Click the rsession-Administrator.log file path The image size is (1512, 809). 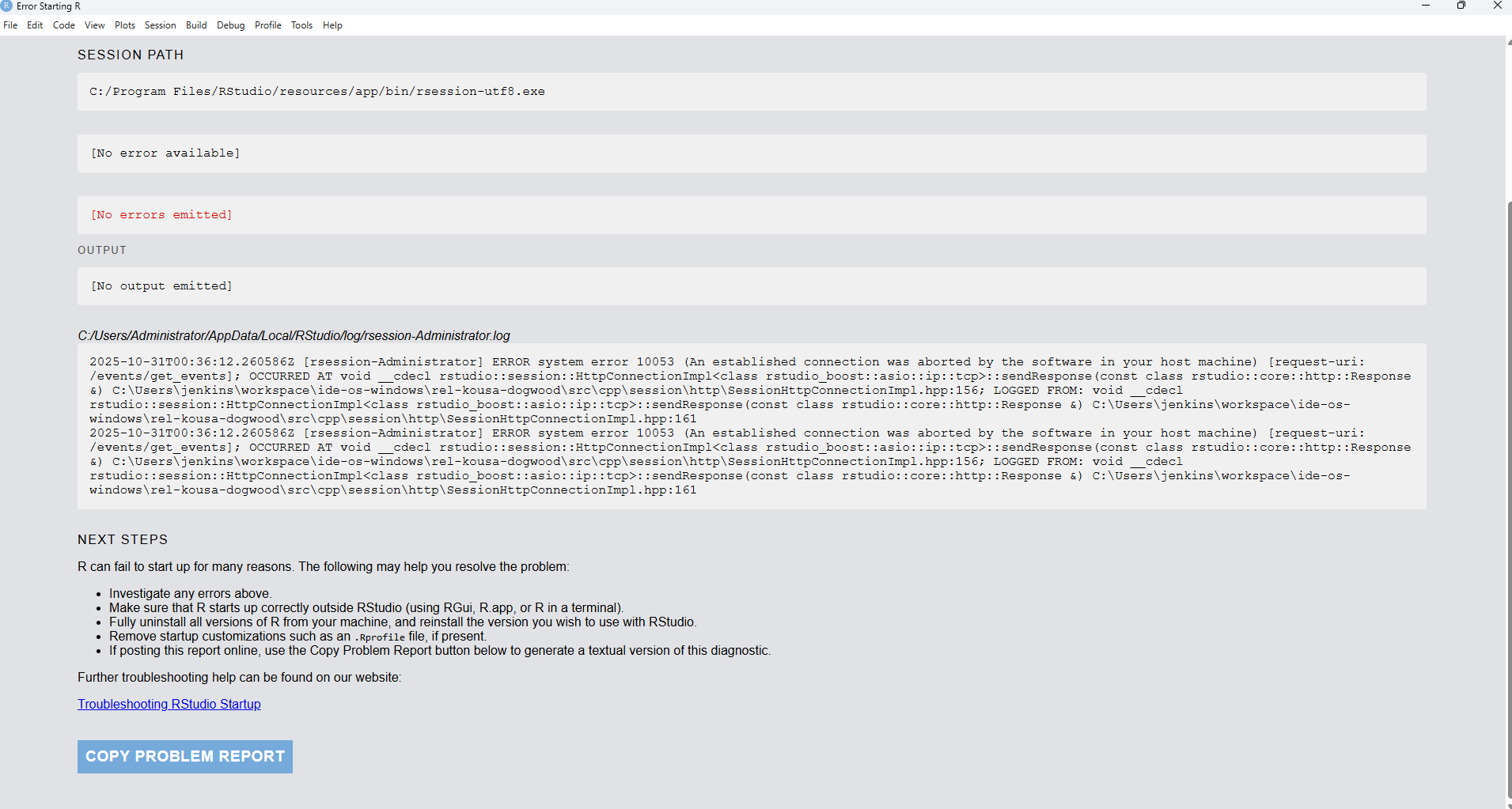pyautogui.click(x=294, y=336)
